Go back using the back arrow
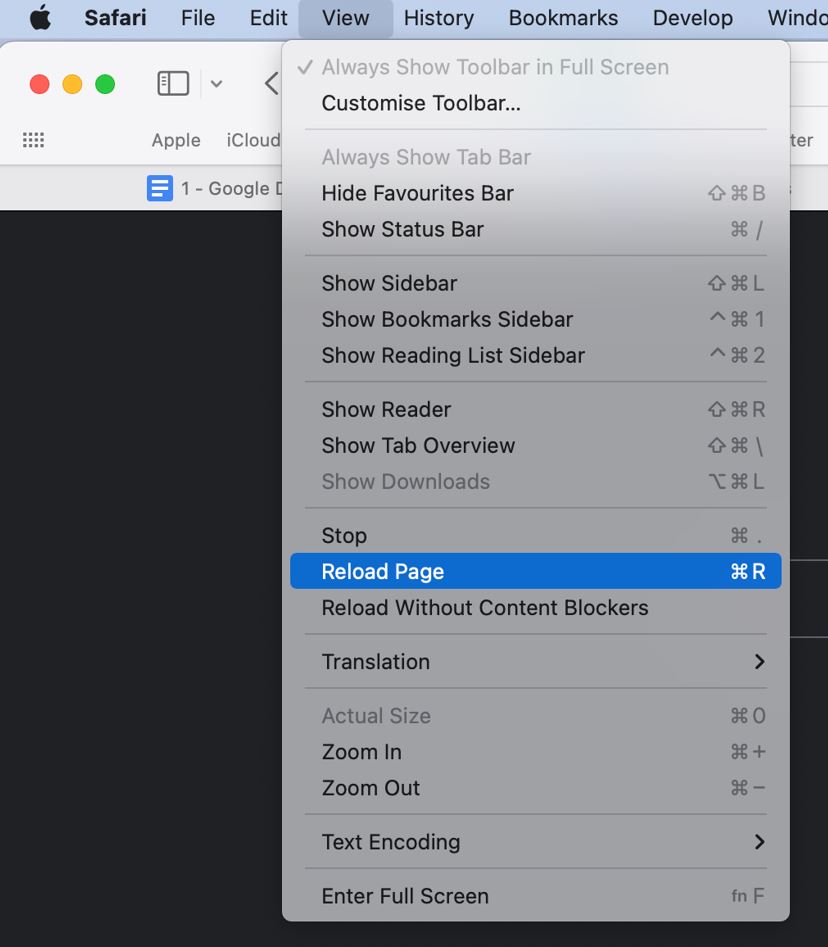This screenshot has height=947, width=828. [x=272, y=84]
